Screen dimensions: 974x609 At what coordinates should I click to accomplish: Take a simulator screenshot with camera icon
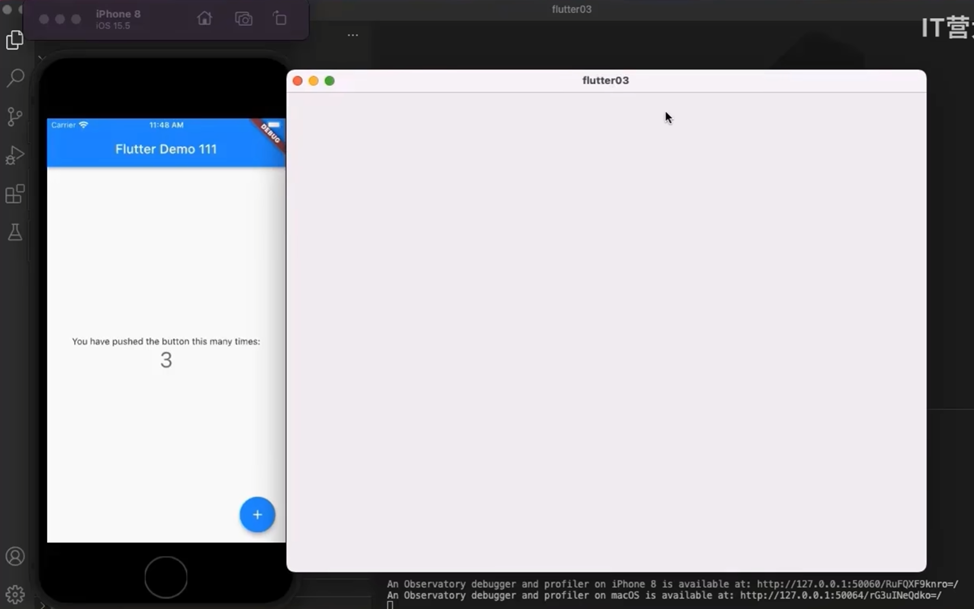[x=244, y=19]
